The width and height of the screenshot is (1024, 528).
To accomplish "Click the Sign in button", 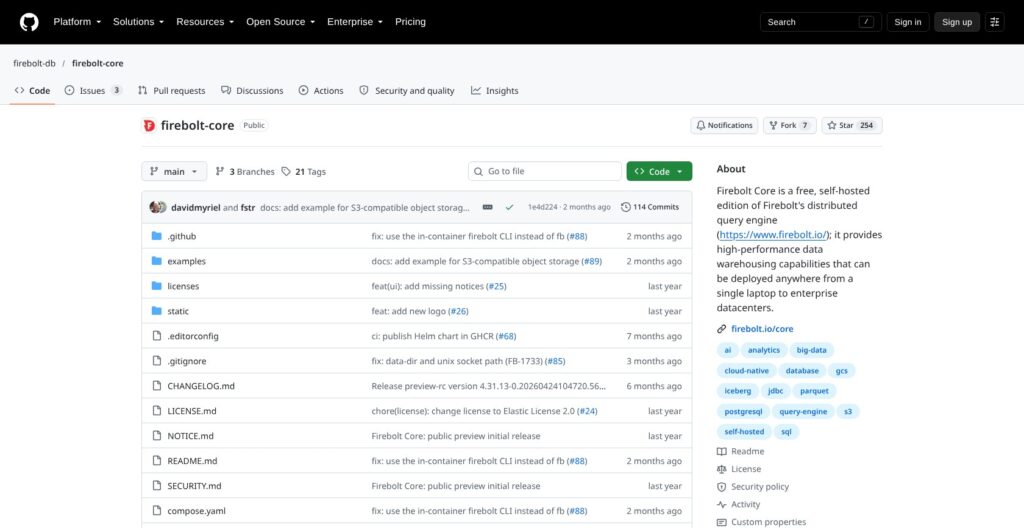I will click(908, 22).
